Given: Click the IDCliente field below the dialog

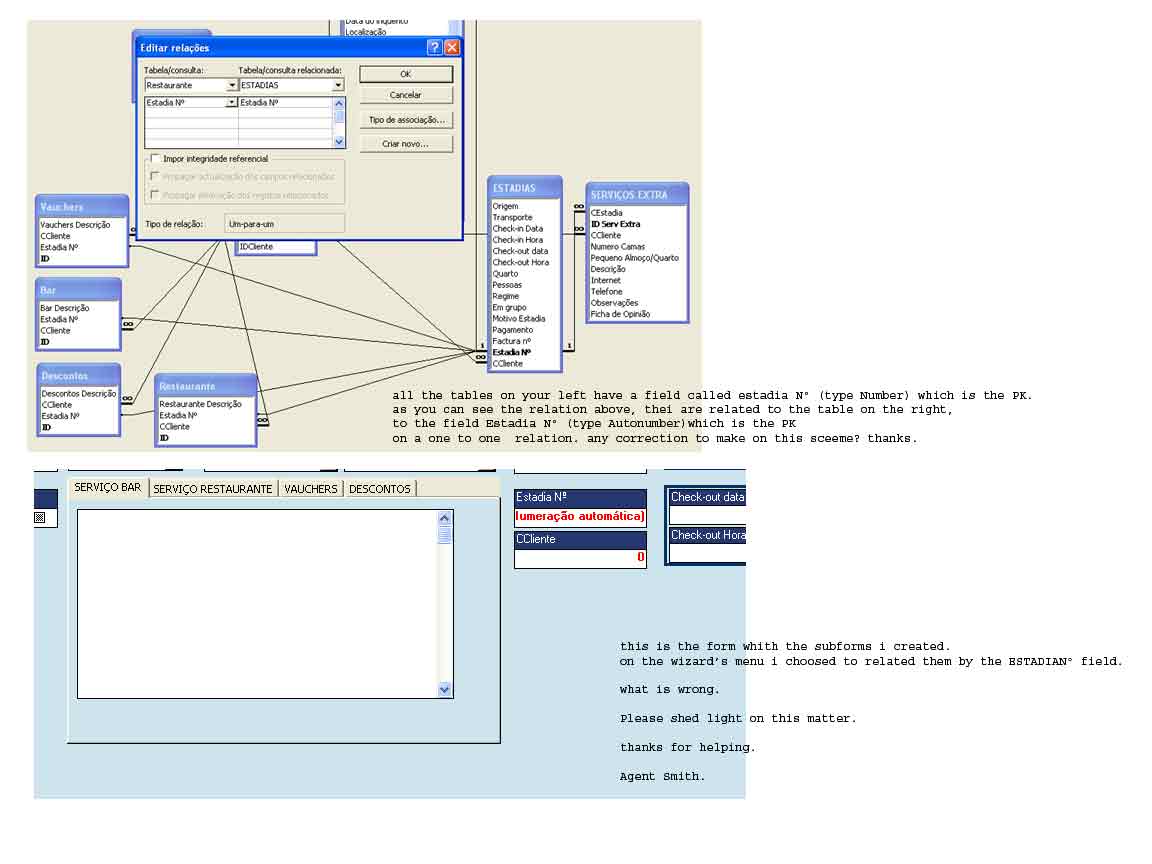Looking at the screenshot, I should 256,247.
